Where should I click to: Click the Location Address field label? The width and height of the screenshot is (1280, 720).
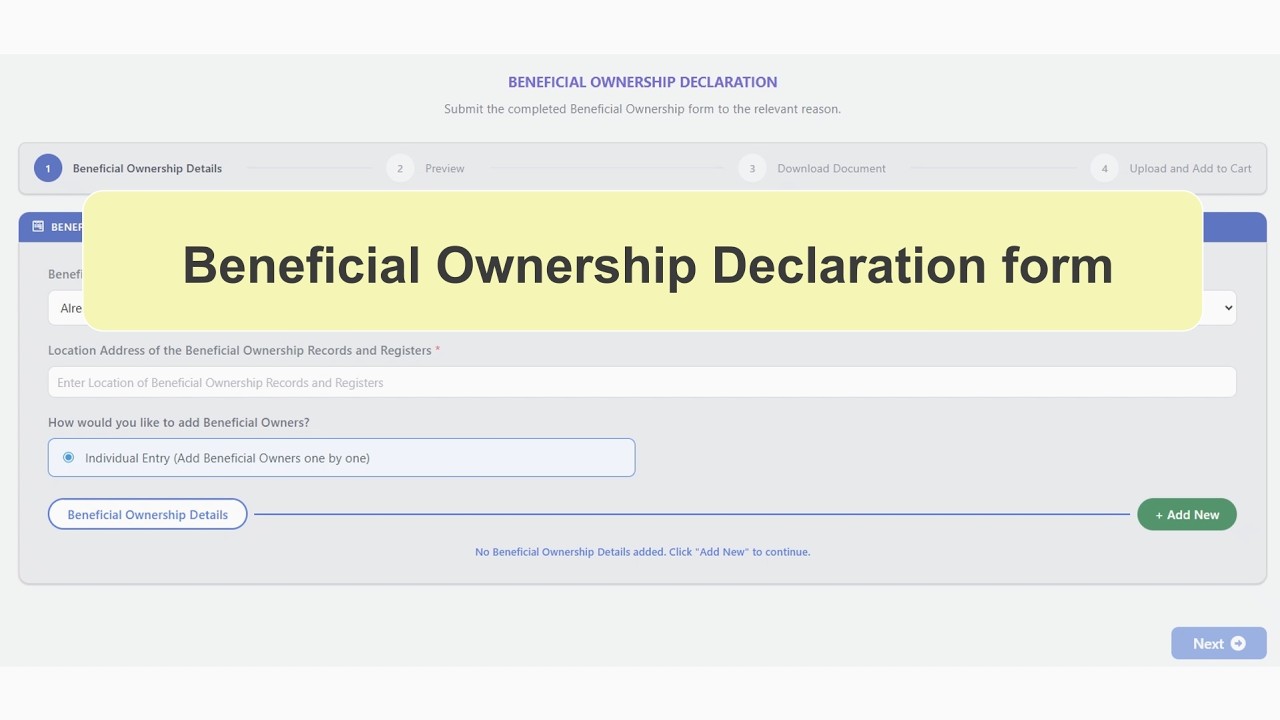click(244, 350)
